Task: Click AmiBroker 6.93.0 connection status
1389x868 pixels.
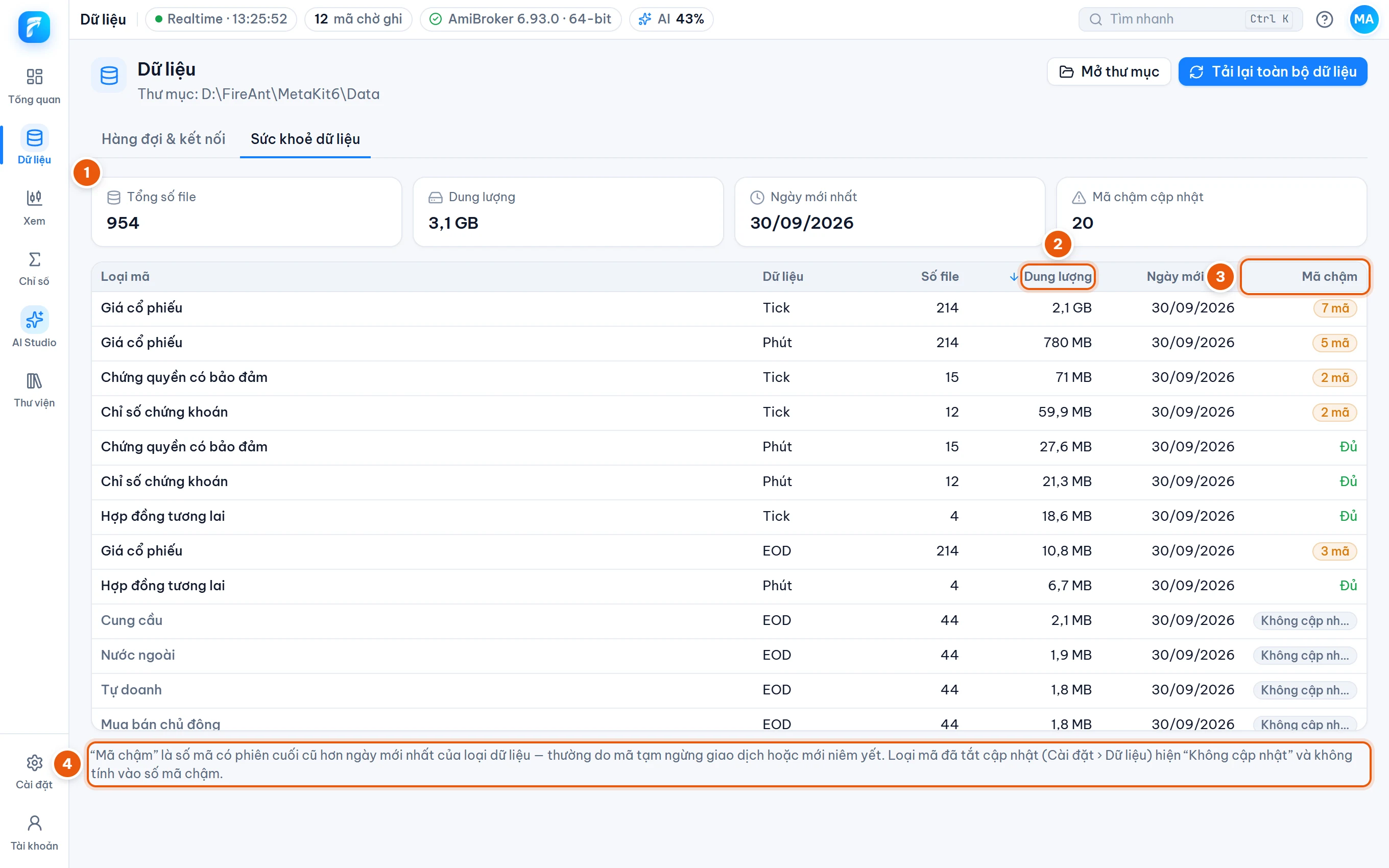Action: tap(520, 19)
